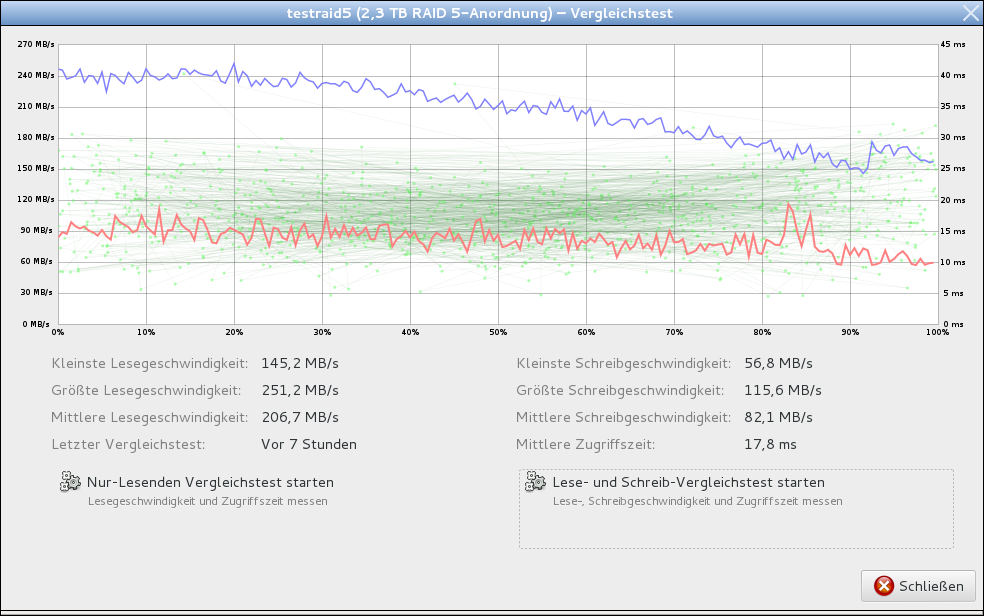Viewport: 984px width, 616px height.
Task: Click the red X icon on Schließen
Action: 884,586
